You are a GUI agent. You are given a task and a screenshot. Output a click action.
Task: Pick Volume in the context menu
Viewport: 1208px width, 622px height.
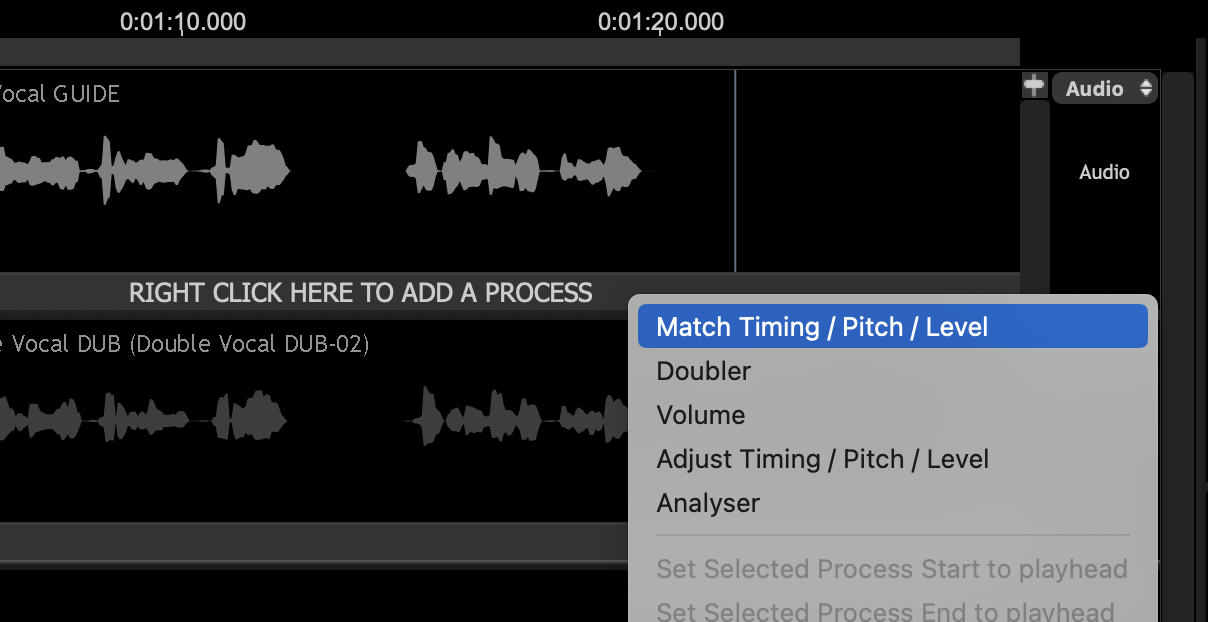(x=701, y=415)
